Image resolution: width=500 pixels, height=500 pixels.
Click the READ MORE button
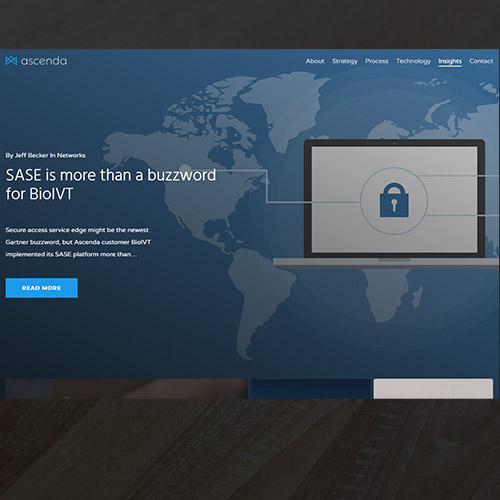click(x=42, y=288)
